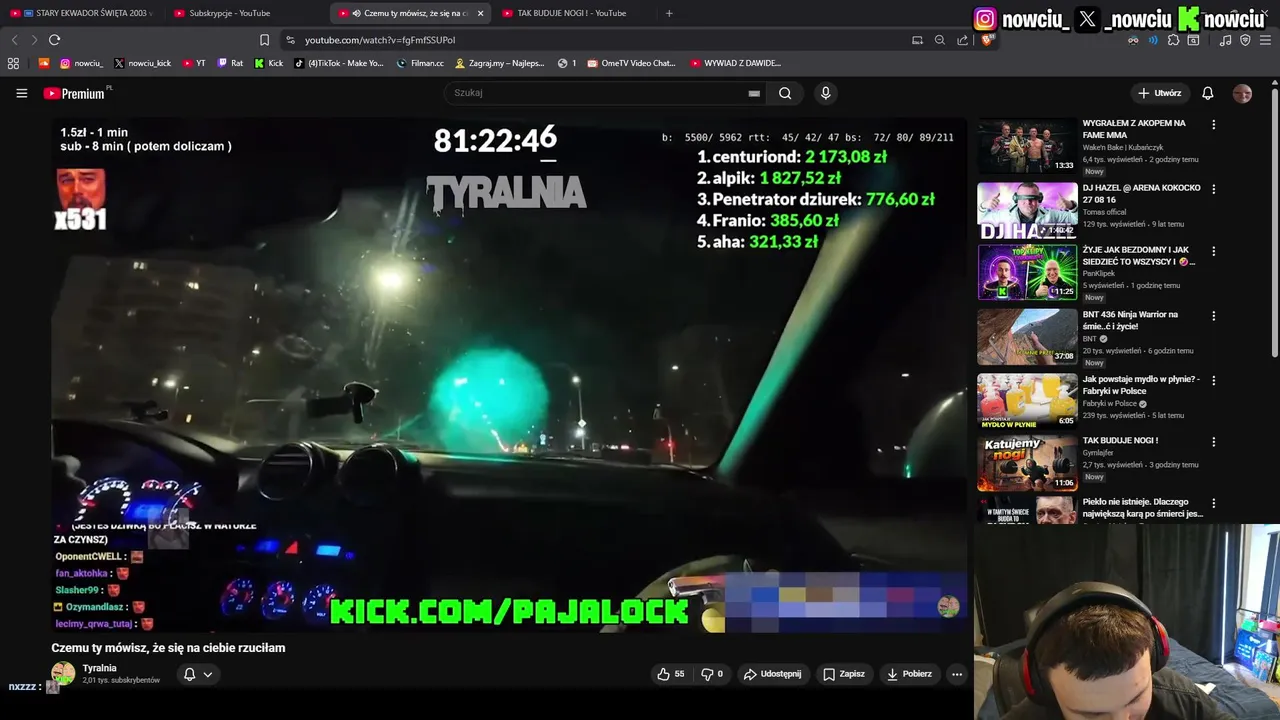Switch to TAK BUDUJE NOGI YouTube tab
1280x720 pixels.
pos(573,13)
